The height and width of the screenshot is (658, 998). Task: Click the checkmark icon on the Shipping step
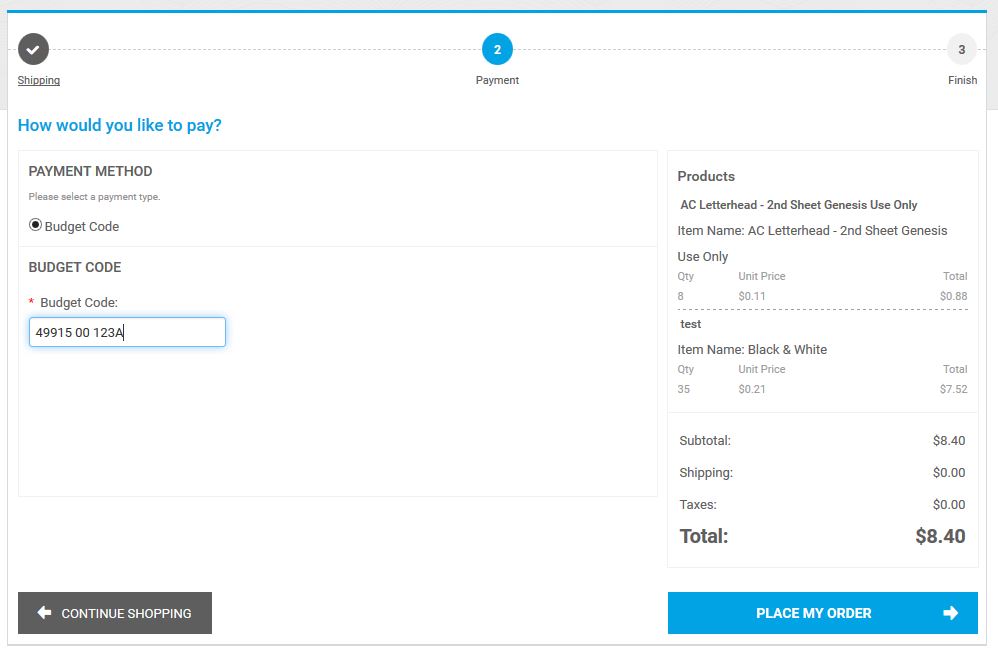pyautogui.click(x=35, y=48)
